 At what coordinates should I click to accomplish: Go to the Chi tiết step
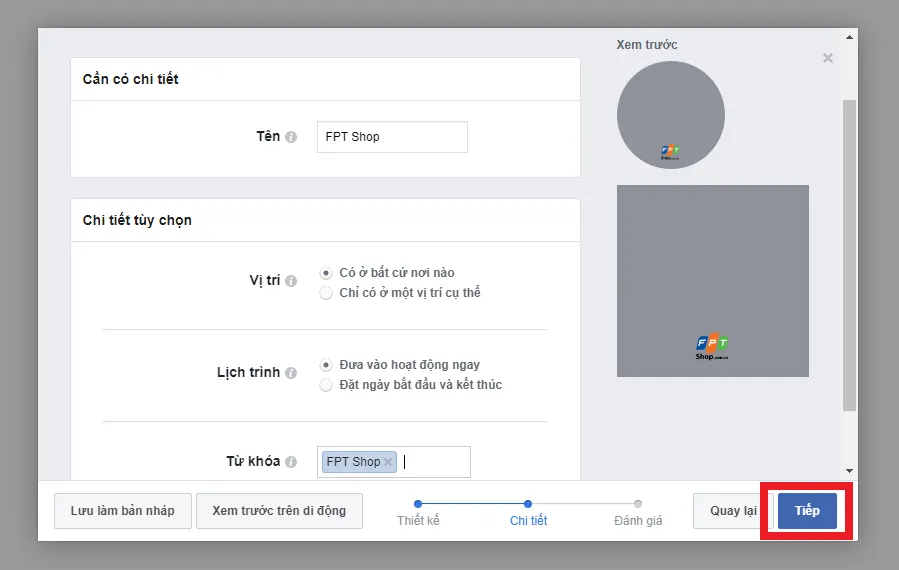click(x=528, y=512)
